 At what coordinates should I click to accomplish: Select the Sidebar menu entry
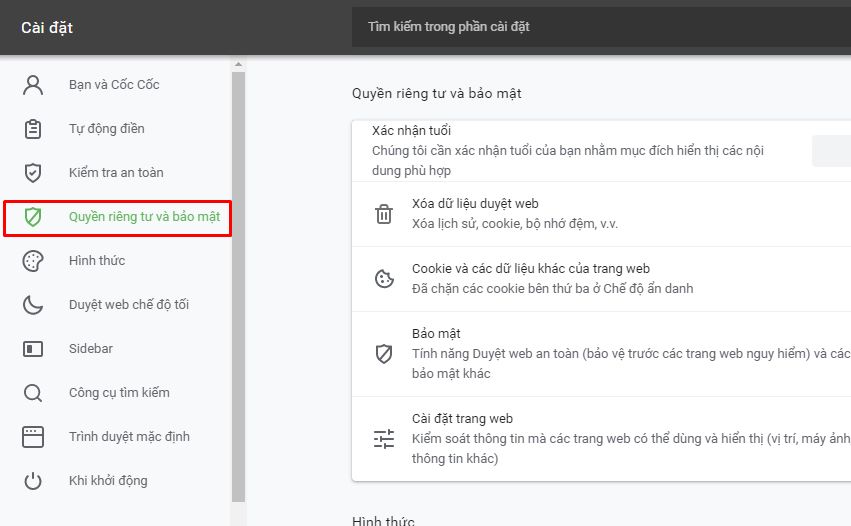click(x=91, y=349)
